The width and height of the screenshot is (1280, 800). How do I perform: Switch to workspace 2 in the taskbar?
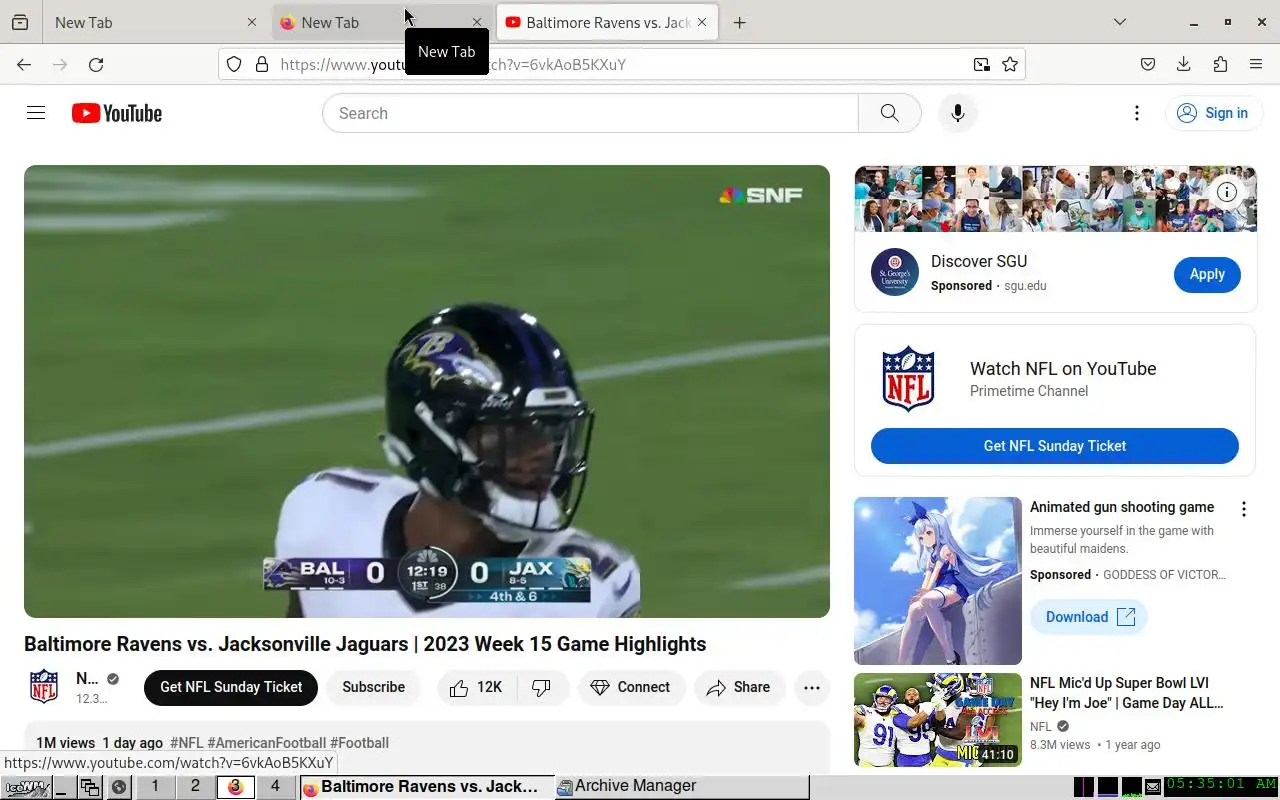195,787
